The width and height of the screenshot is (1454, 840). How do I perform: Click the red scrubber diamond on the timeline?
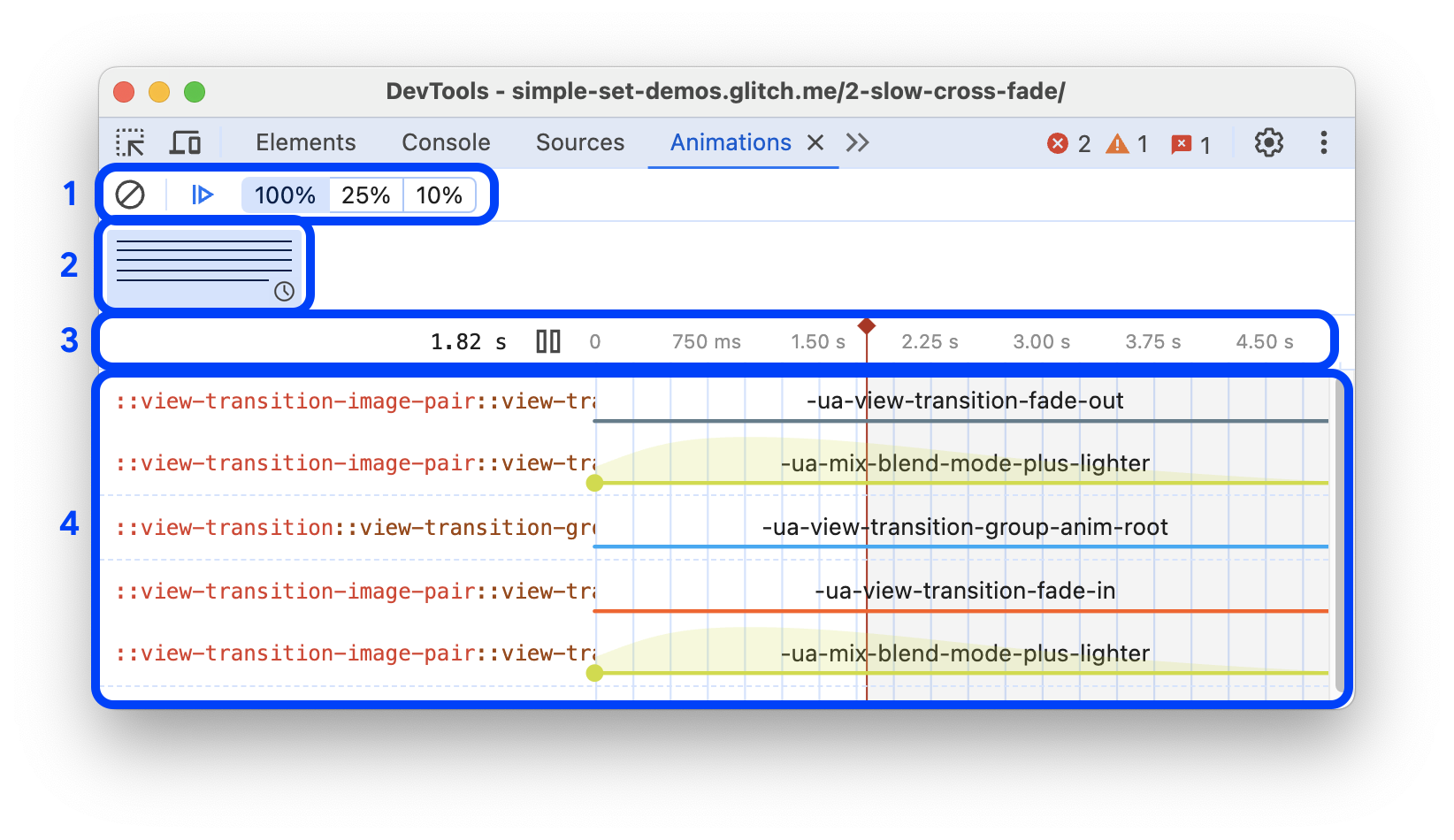(867, 325)
